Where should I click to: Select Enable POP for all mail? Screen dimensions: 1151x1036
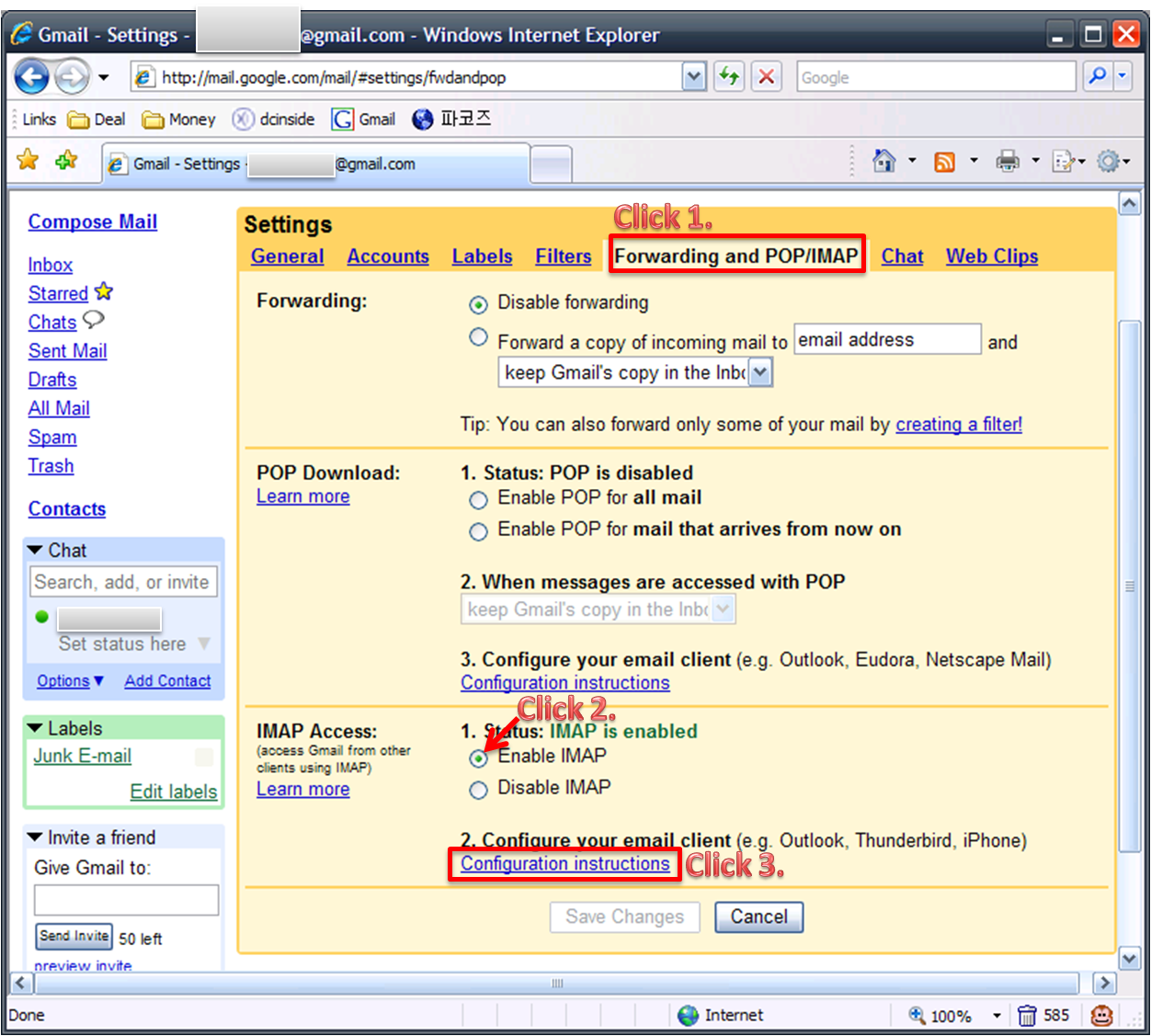click(x=478, y=500)
